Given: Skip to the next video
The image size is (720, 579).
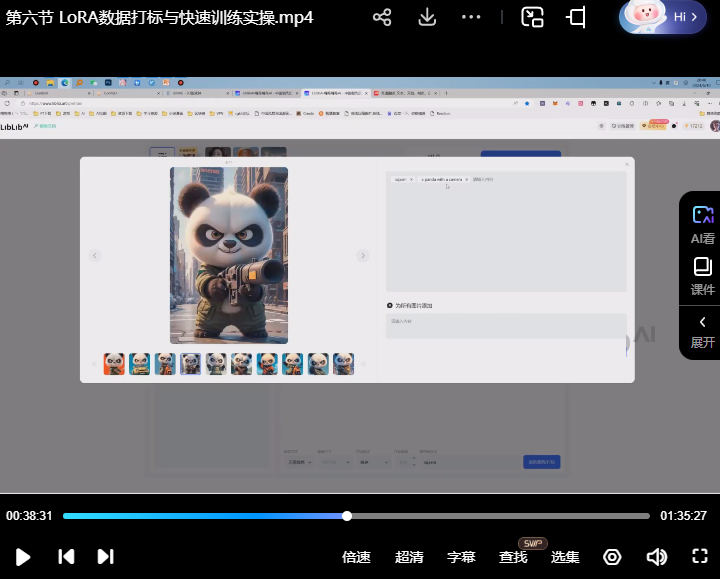Looking at the screenshot, I should point(105,557).
